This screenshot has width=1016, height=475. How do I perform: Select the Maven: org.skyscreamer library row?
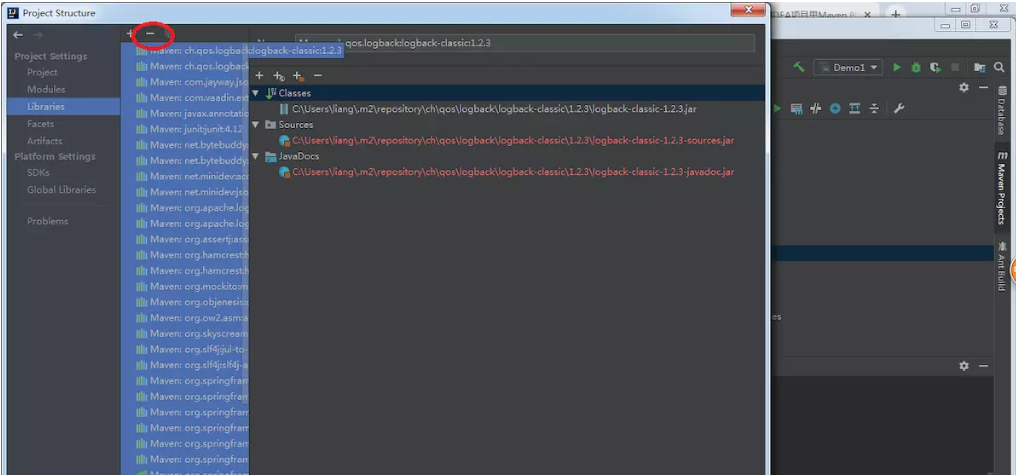[185, 334]
